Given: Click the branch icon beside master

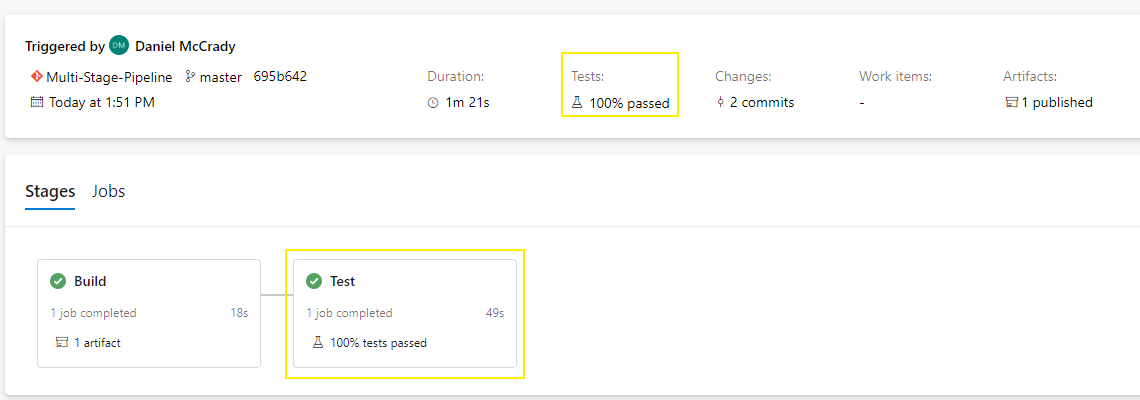Looking at the screenshot, I should tap(190, 76).
